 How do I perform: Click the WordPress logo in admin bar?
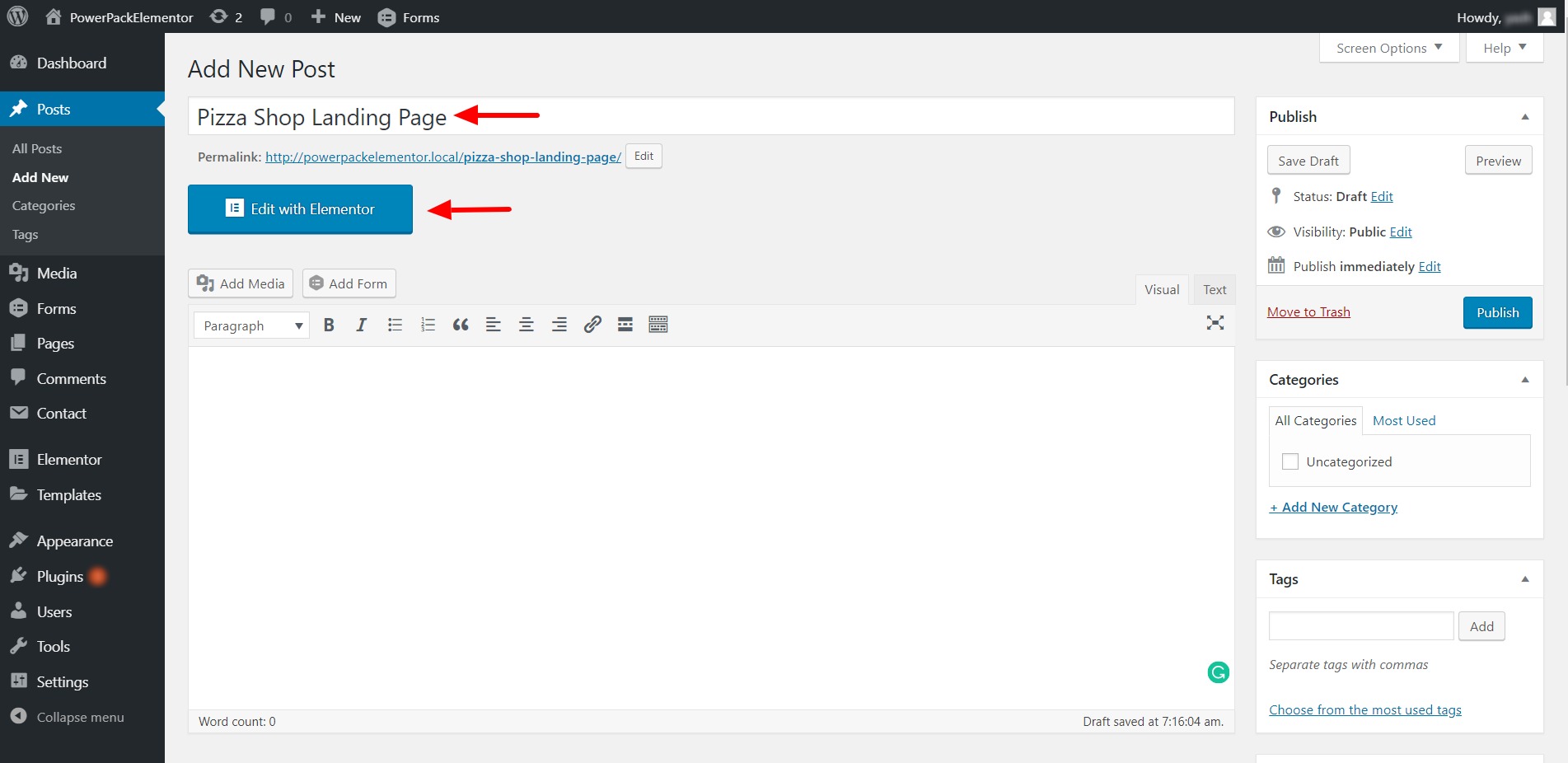click(17, 16)
